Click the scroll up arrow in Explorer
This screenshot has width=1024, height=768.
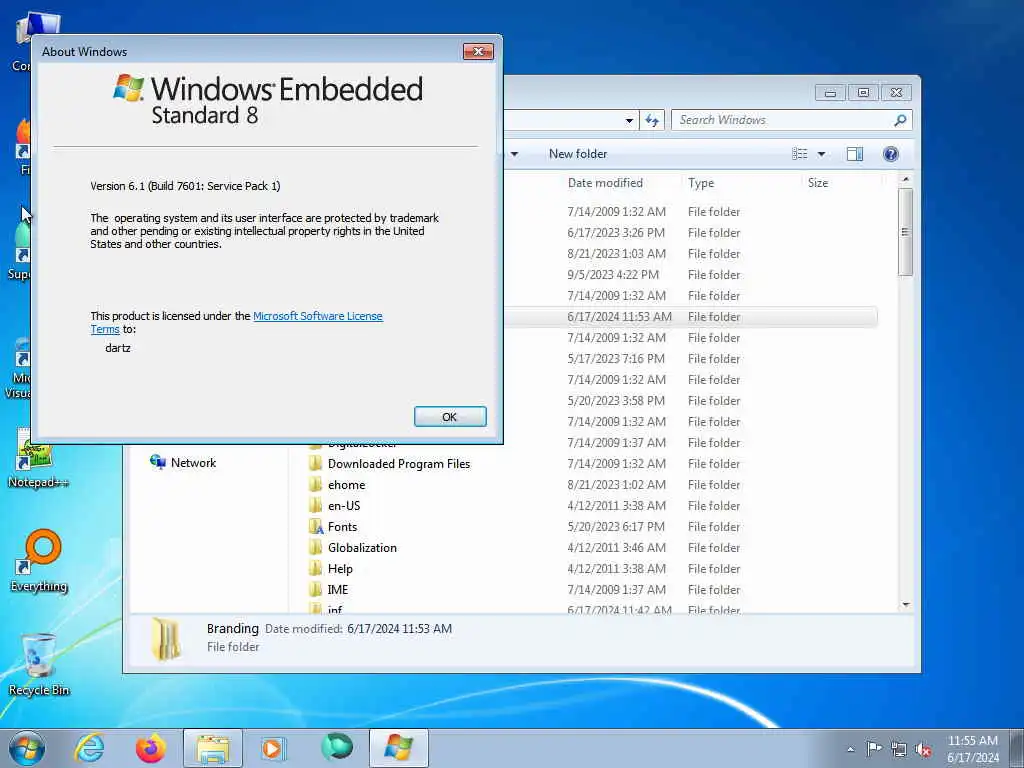pos(905,180)
